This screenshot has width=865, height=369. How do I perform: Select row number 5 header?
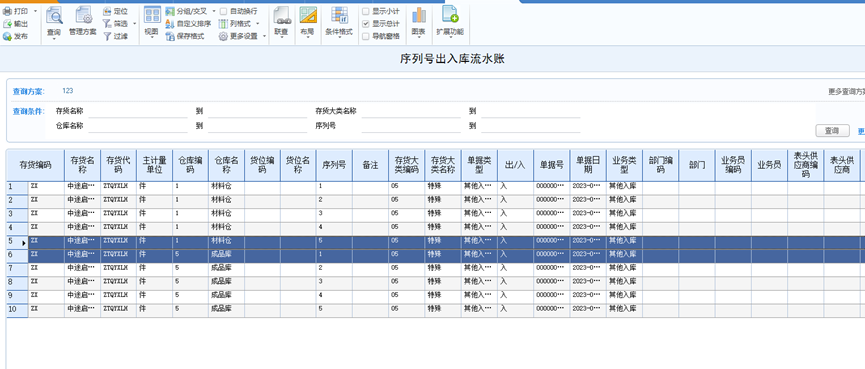17,242
